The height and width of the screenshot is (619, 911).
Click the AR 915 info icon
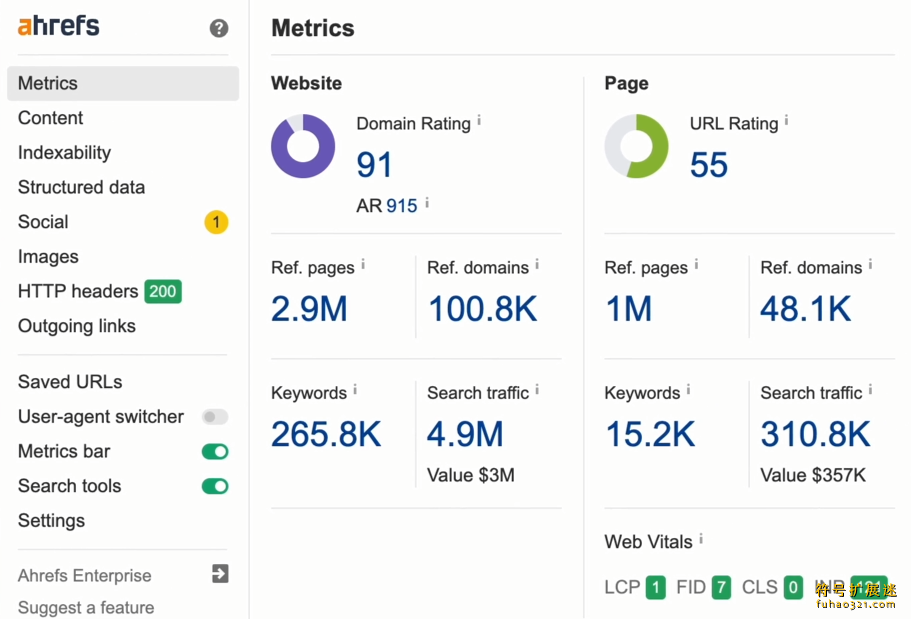click(427, 202)
